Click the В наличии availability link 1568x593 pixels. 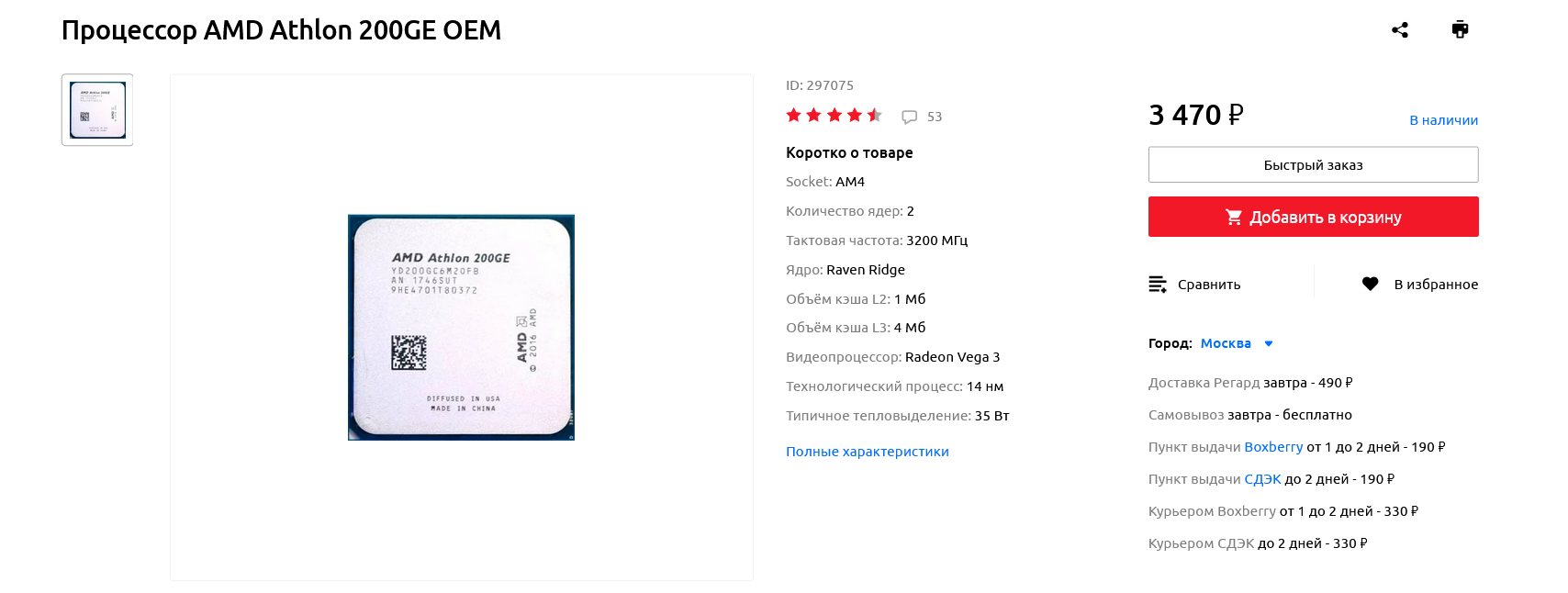(1444, 120)
